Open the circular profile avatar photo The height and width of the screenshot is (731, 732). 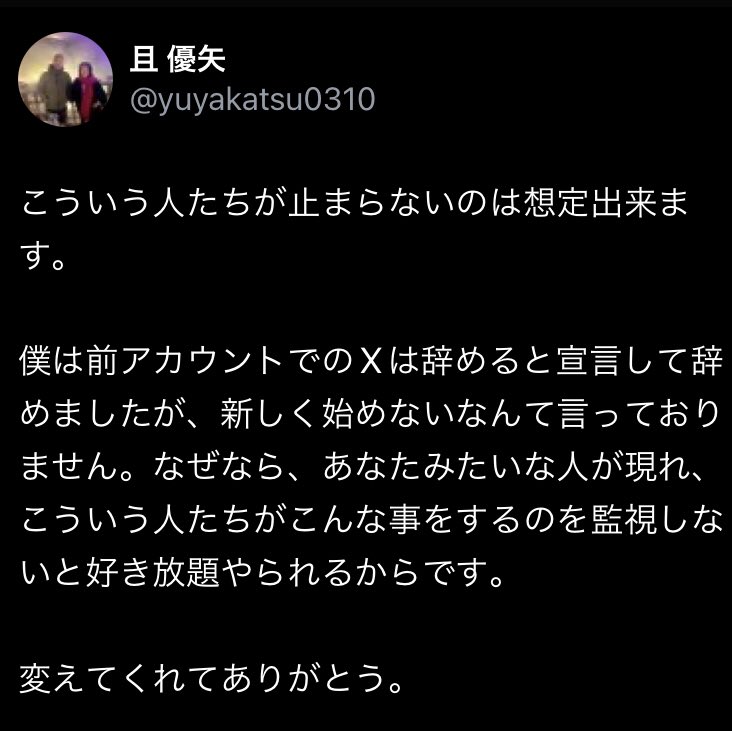65,79
